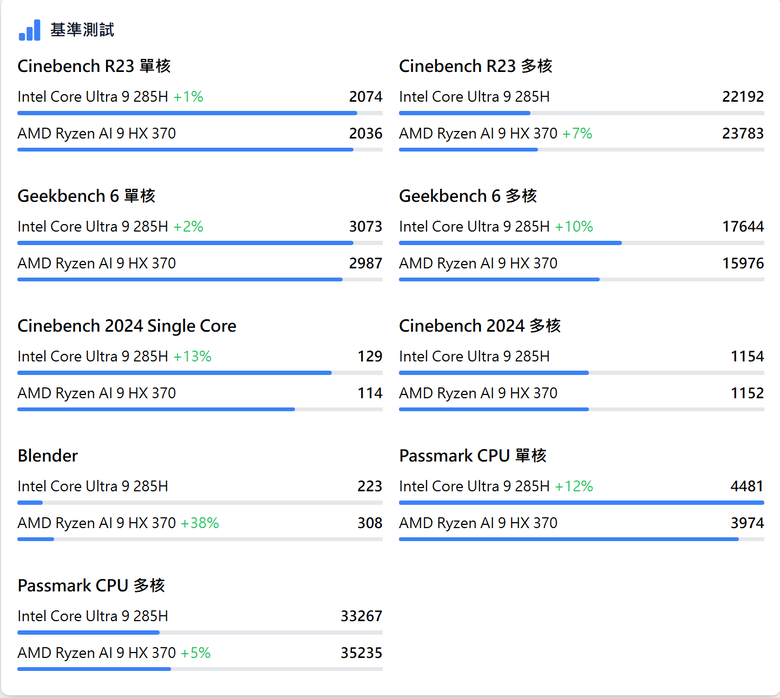Image resolution: width=780 pixels, height=698 pixels.
Task: Click the score 129 value
Action: 370,356
